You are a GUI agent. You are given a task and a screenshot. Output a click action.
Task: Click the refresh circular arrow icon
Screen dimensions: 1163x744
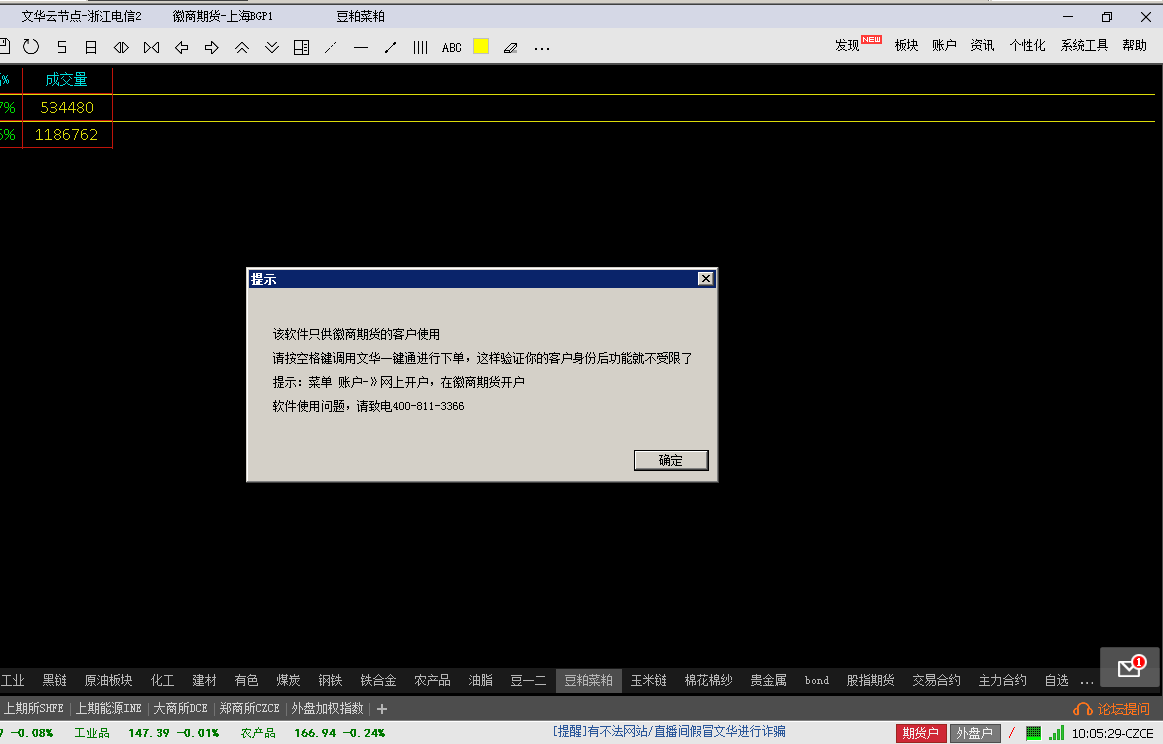pos(31,47)
